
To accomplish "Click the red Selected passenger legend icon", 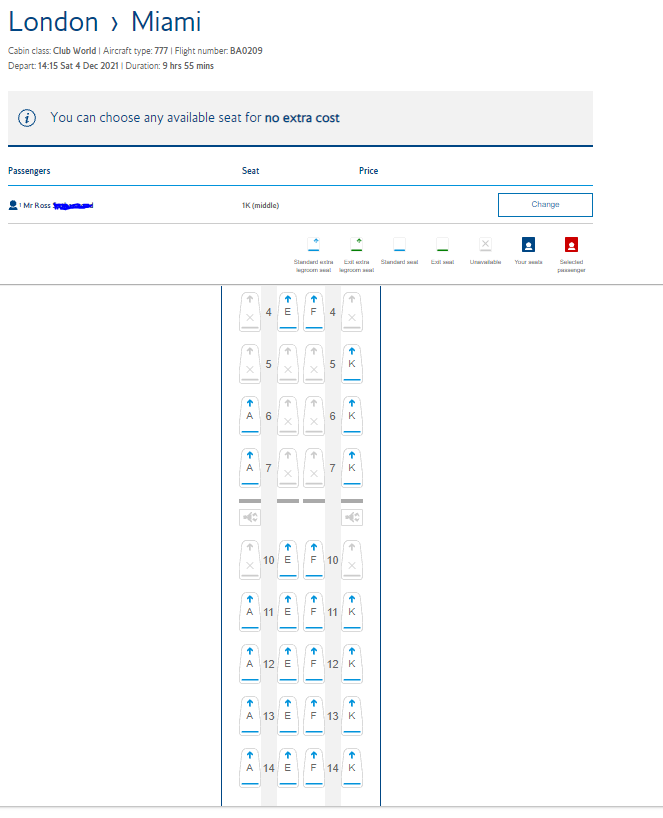I will point(571,244).
